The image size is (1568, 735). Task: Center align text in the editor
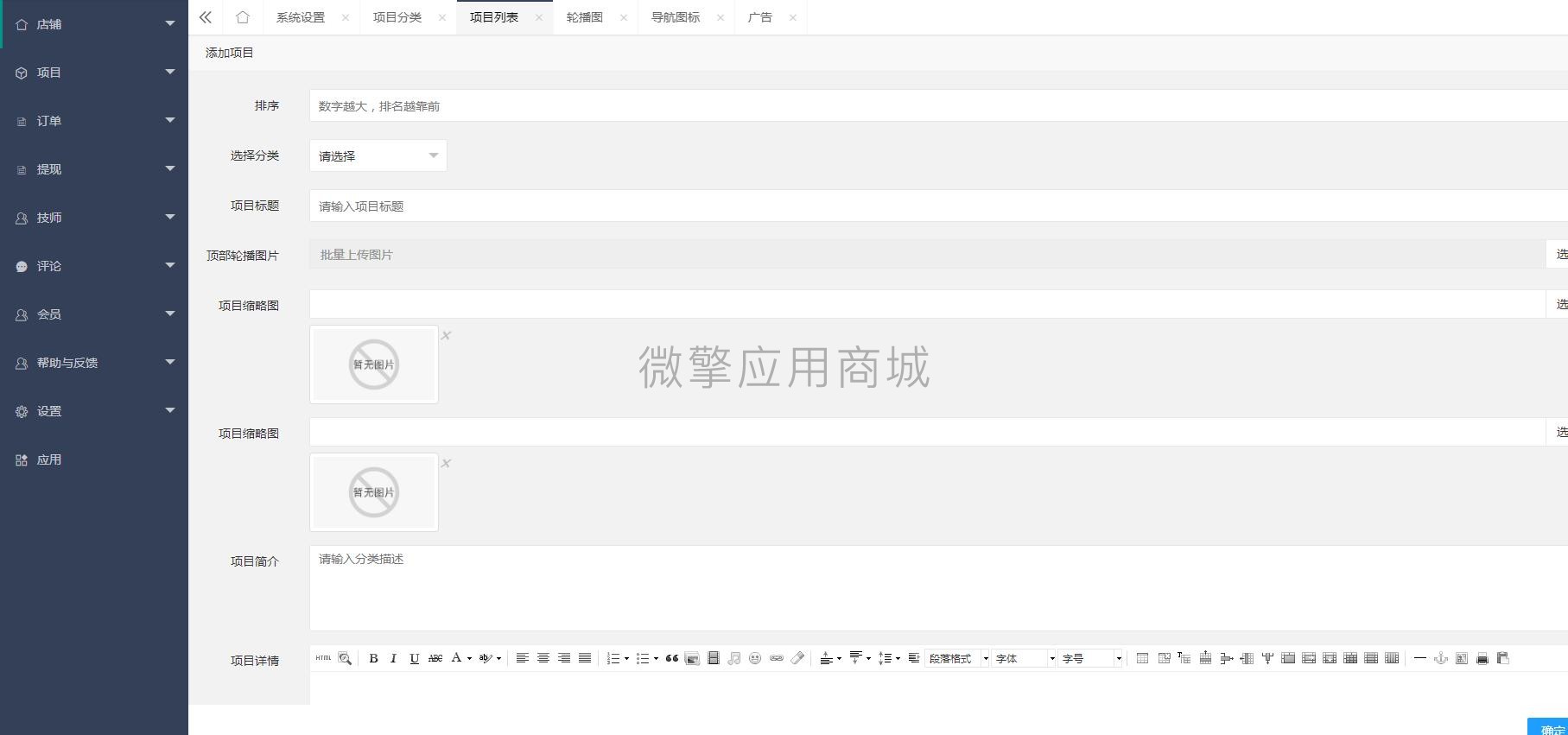click(543, 658)
